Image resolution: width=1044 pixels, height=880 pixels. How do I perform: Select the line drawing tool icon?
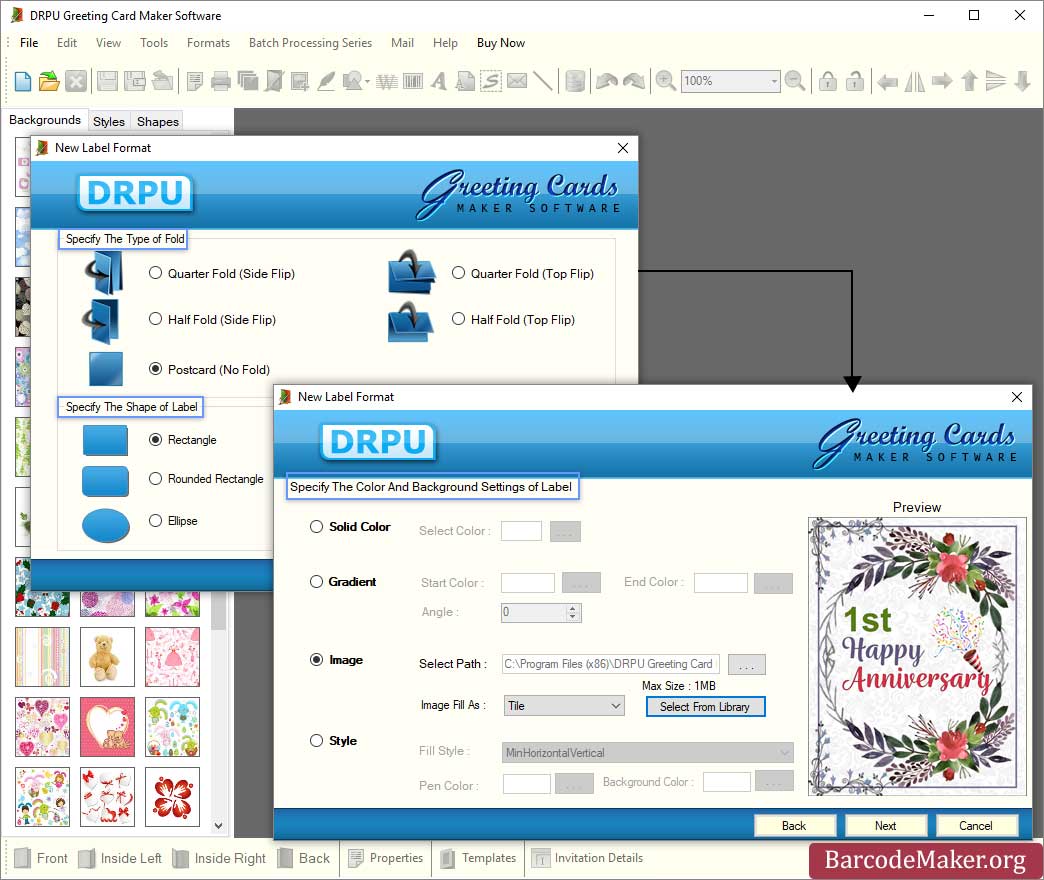543,81
